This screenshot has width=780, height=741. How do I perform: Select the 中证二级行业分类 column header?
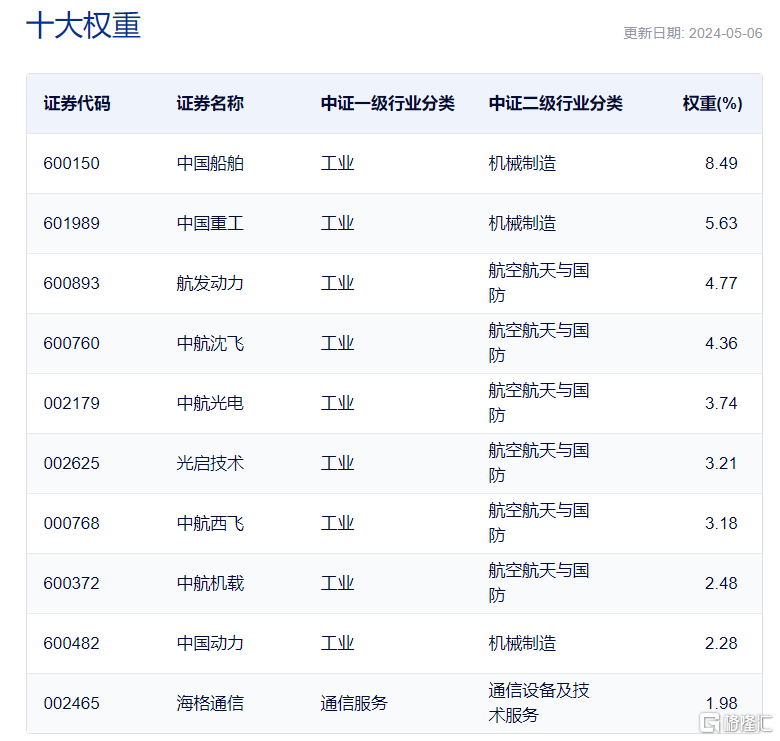click(556, 103)
